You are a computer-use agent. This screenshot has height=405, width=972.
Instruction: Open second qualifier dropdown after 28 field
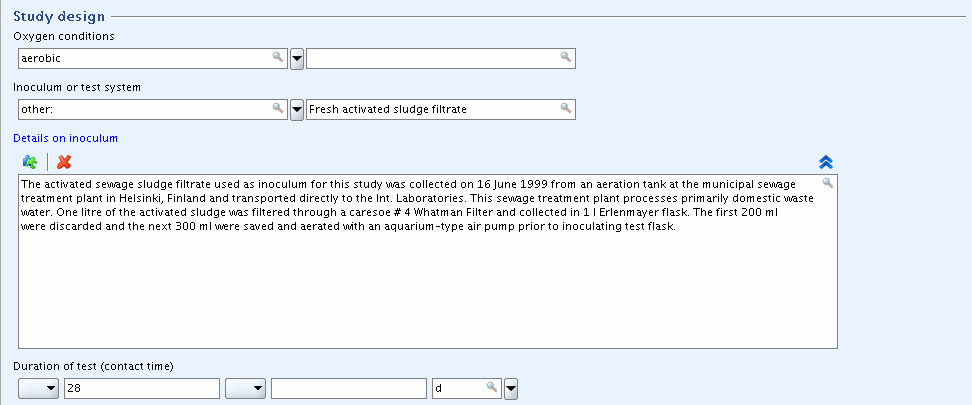coord(245,389)
